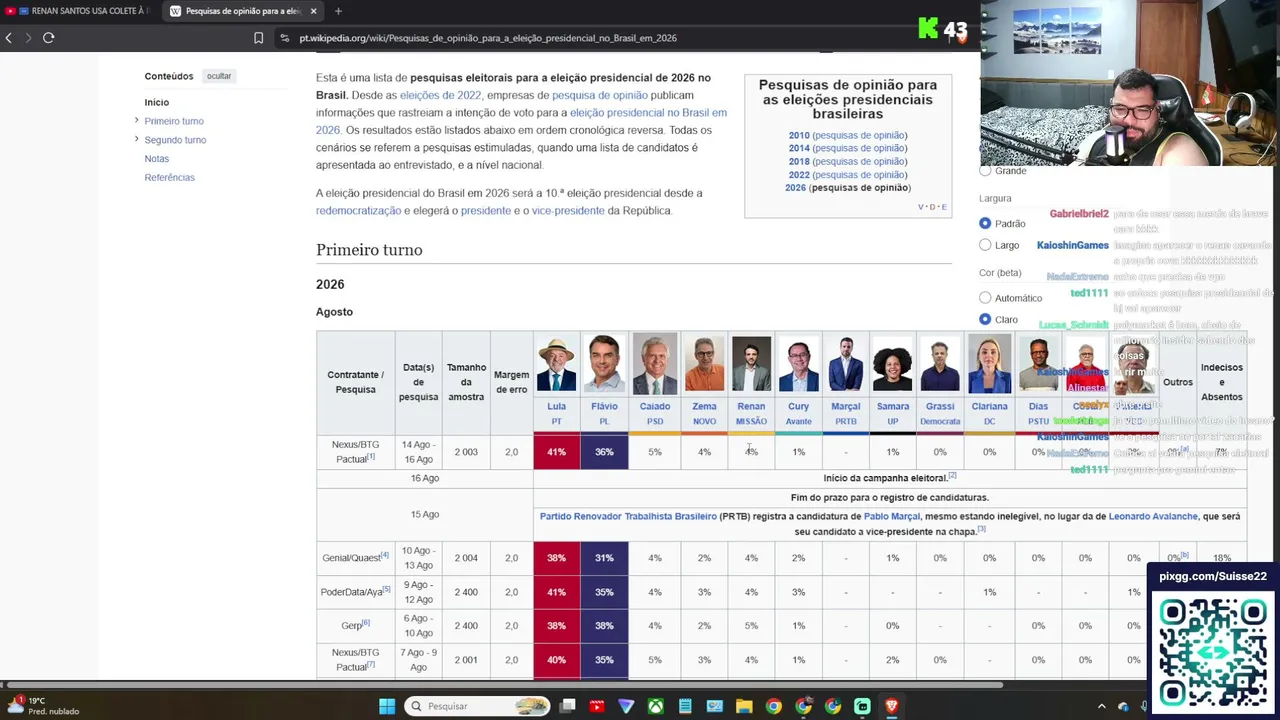Open the Xbox app from the taskbar
This screenshot has height=720, width=1280.
click(x=656, y=706)
